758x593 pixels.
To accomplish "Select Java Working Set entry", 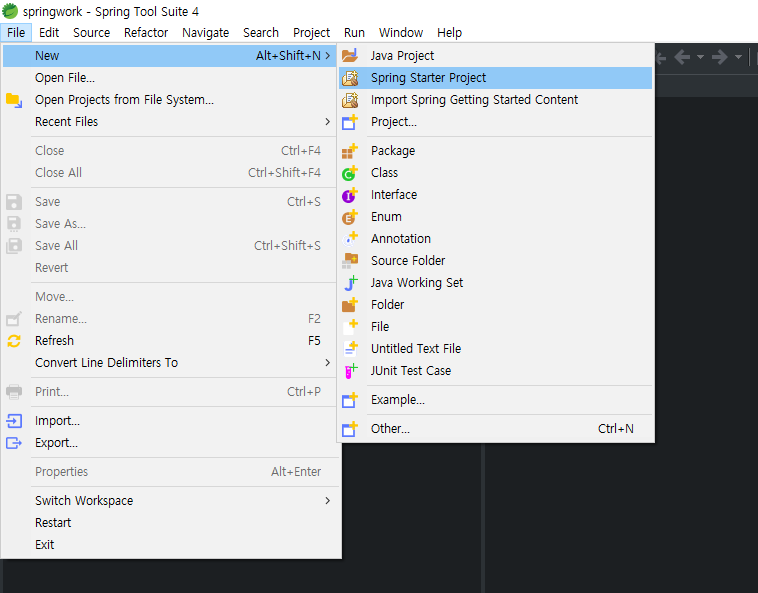I will click(496, 283).
